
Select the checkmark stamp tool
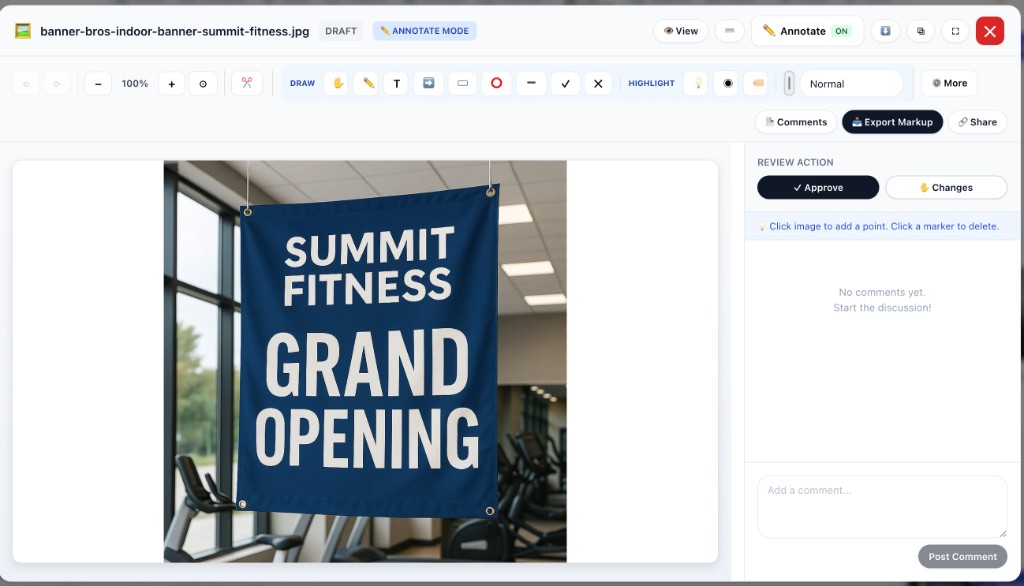click(x=565, y=83)
